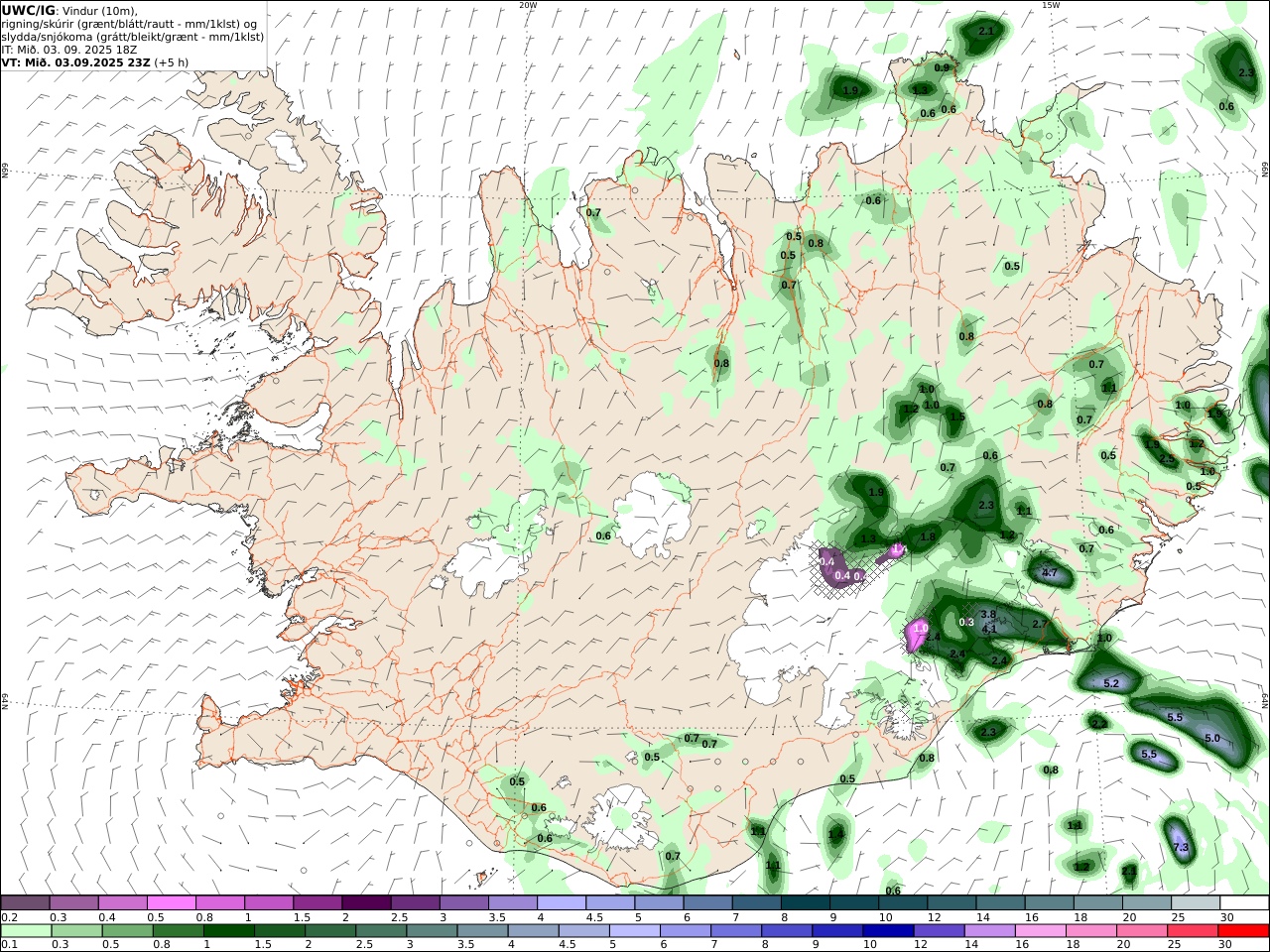Click the init time 'IT: Mið. 03. 09. 2025 18Z'

[x=69, y=49]
